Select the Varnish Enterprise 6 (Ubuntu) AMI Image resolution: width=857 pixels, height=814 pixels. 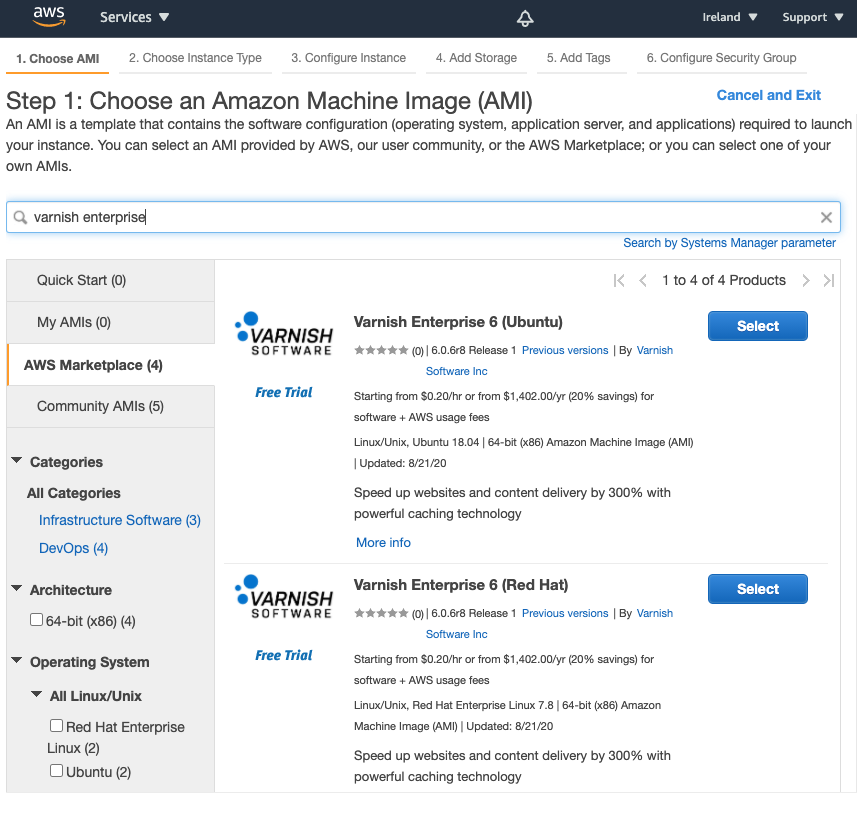(x=757, y=325)
